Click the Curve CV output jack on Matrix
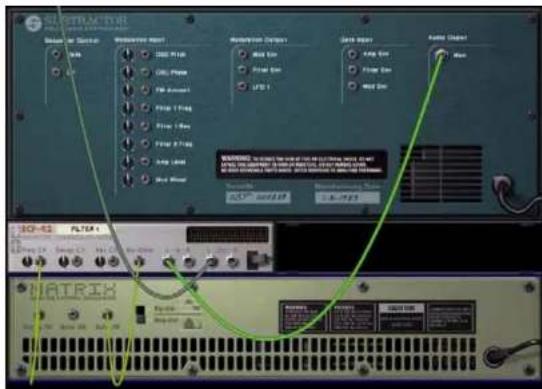 [x=40, y=315]
